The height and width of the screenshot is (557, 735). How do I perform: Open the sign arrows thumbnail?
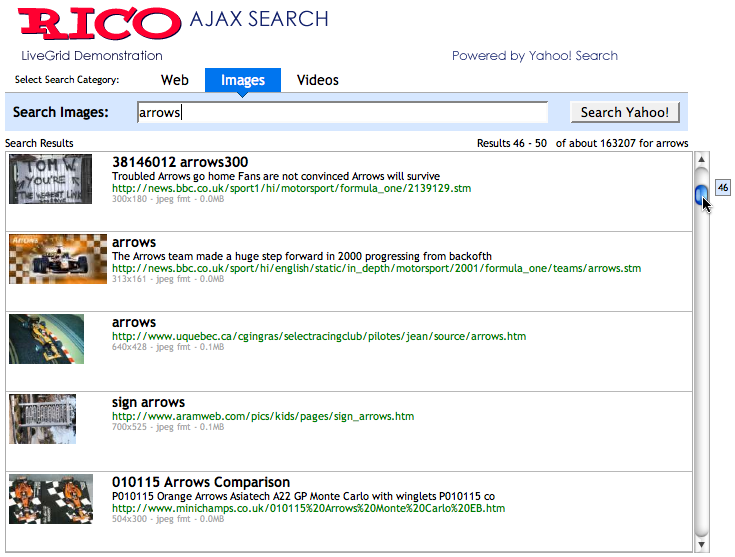(x=42, y=419)
